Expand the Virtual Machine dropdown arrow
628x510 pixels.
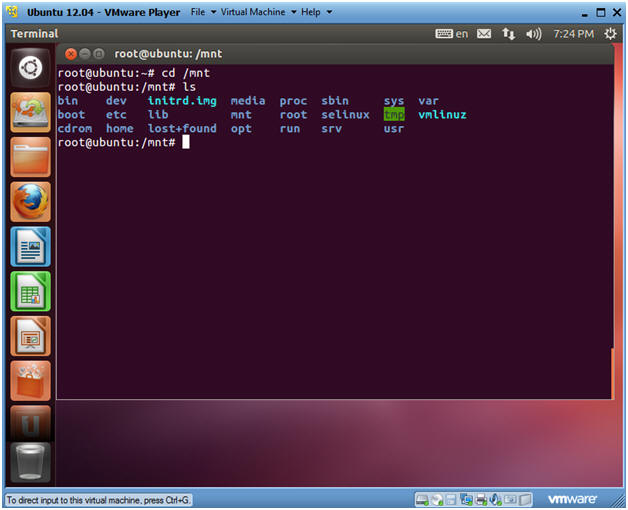(294, 12)
